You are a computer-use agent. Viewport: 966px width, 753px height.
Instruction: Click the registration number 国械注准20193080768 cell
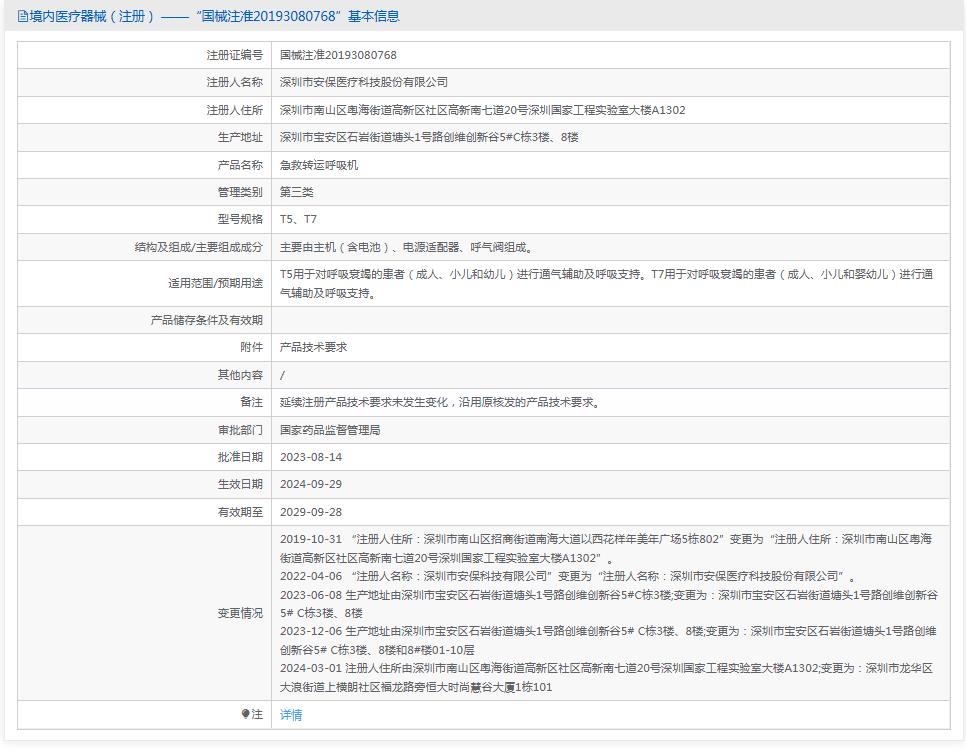click(x=338, y=55)
